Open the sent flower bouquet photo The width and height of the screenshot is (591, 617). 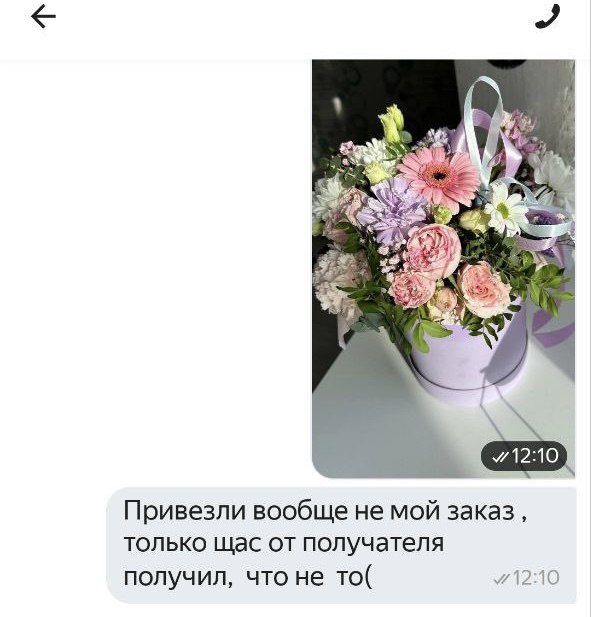coord(443,269)
